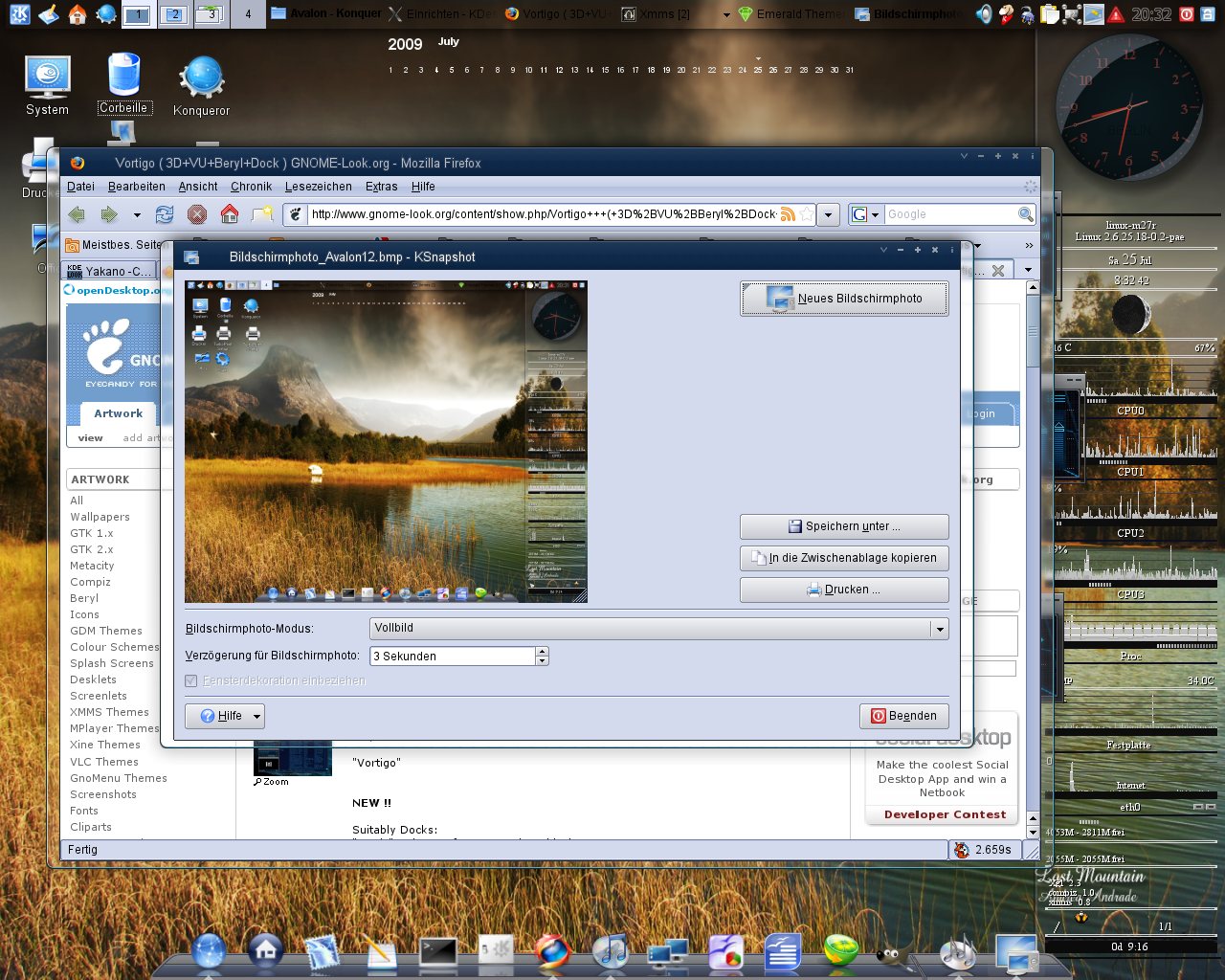Screen dimensions: 1225x980
Task: Open Konqueror desktop icon
Action: pos(201,86)
